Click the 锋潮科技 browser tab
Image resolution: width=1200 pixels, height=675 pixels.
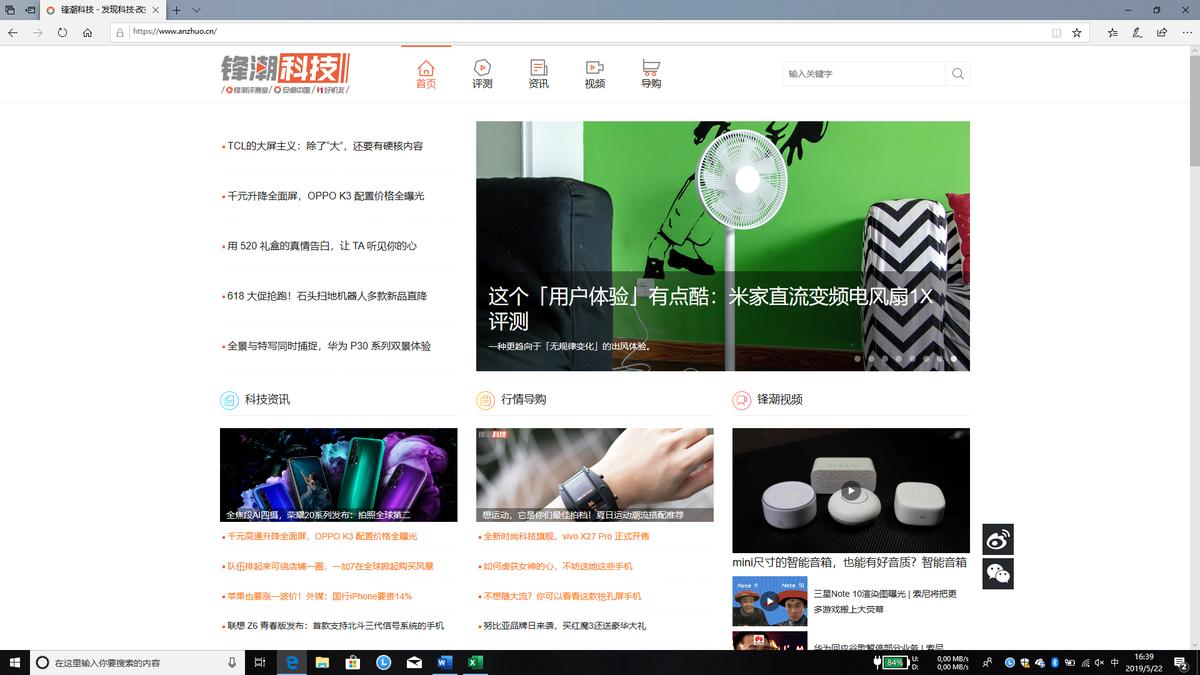pos(95,10)
